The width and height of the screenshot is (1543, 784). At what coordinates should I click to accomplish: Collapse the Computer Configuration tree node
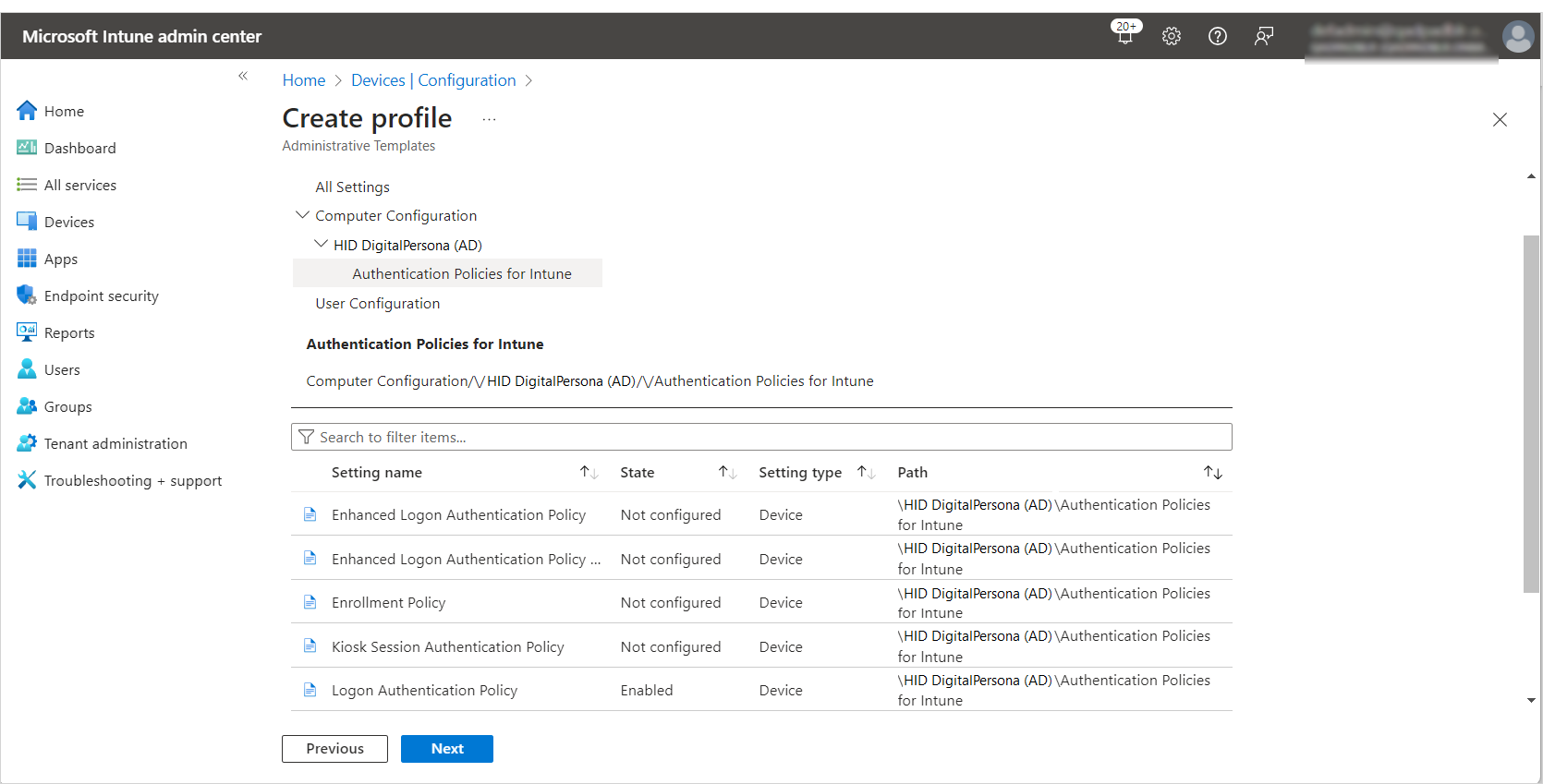(x=302, y=215)
